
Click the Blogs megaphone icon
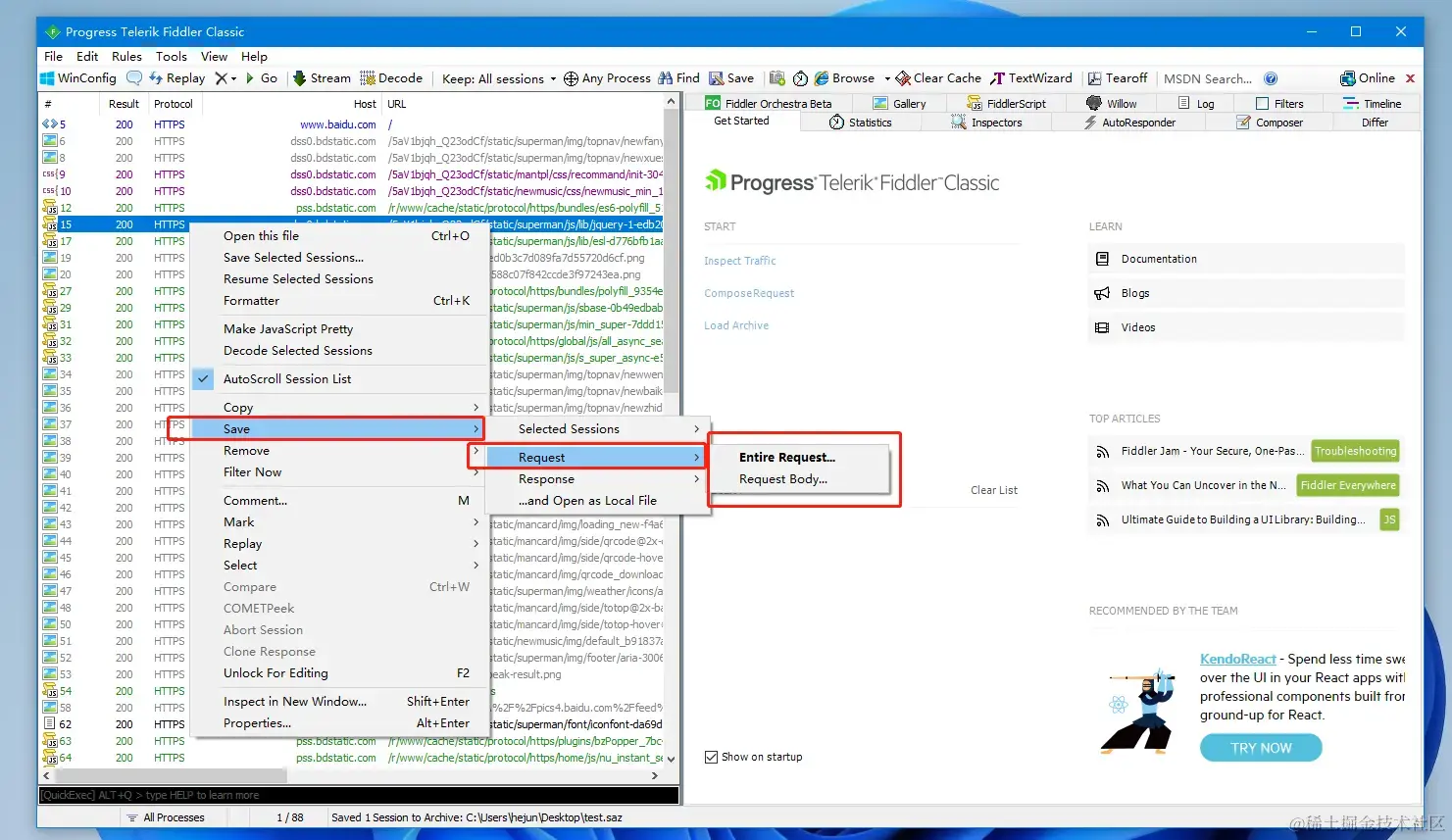pyautogui.click(x=1102, y=293)
